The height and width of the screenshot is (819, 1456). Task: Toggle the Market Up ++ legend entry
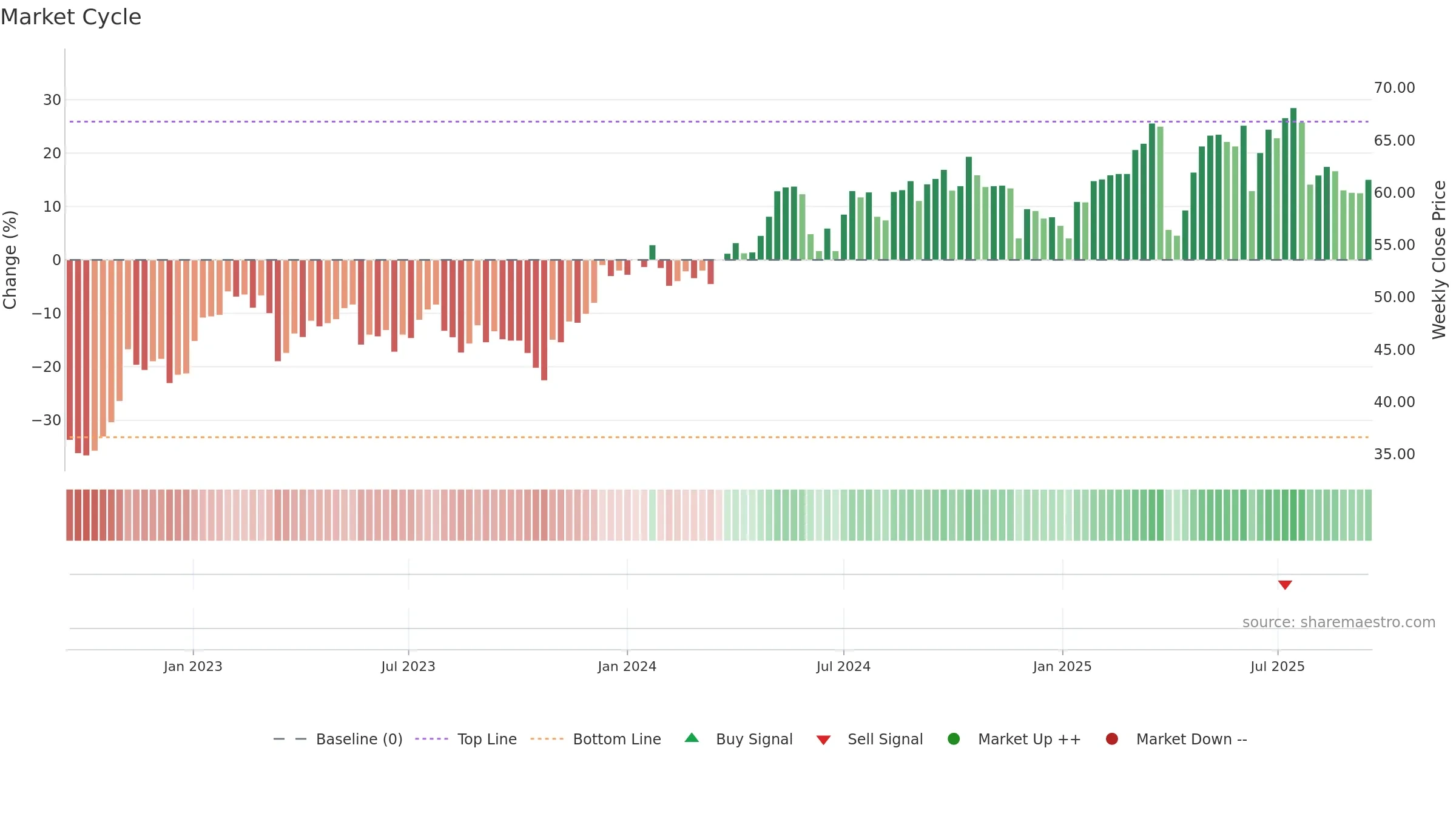click(x=1014, y=739)
